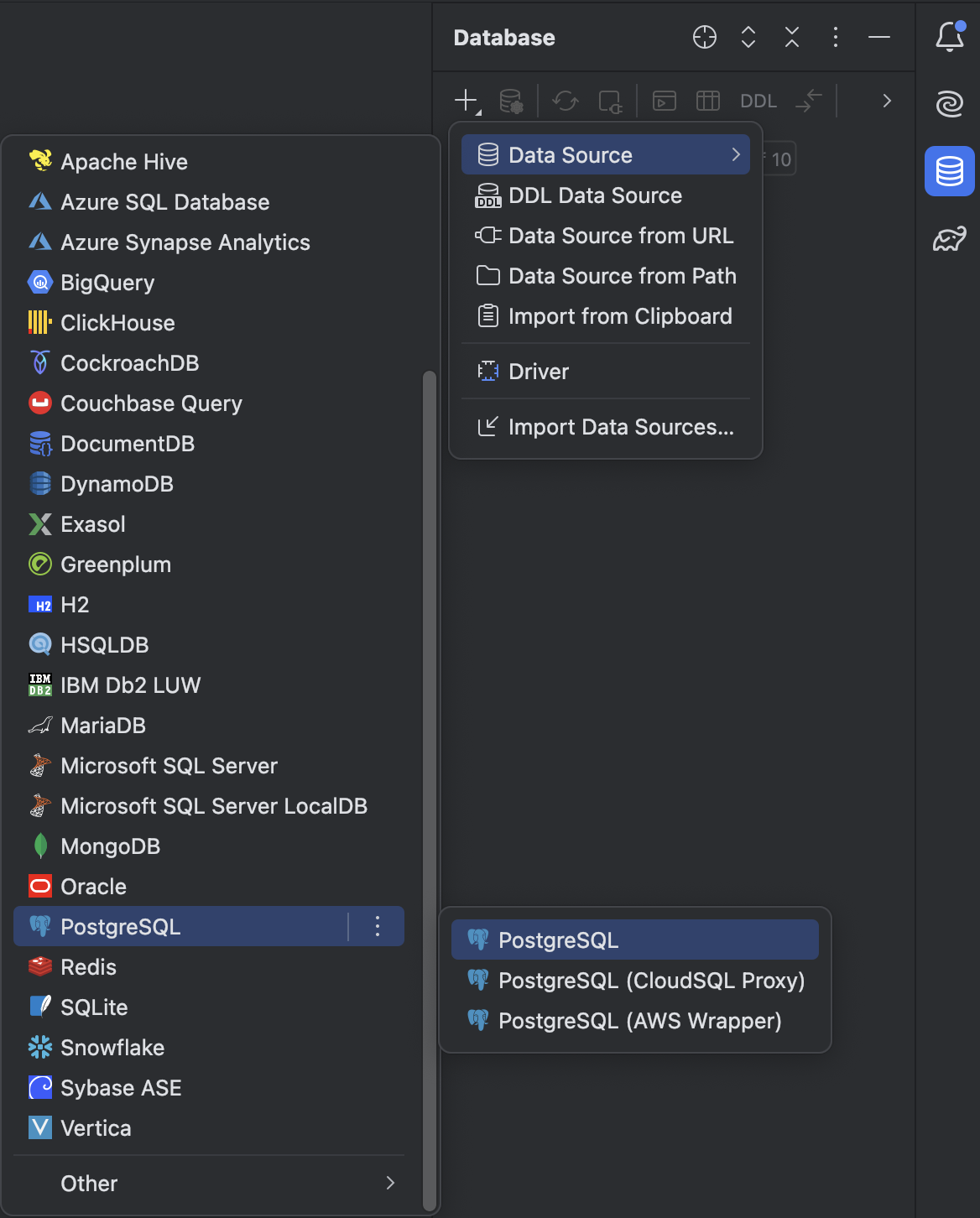Expand hidden toolbar items chevron
980x1218 pixels.
coord(887,101)
